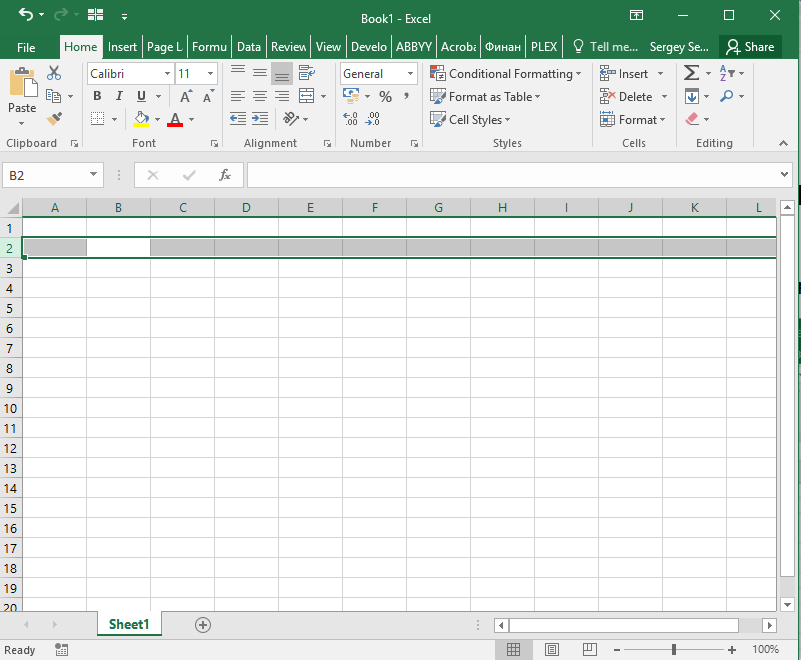Click the Accounting Number Format icon
Viewport: 801px width, 660px height.
351,96
